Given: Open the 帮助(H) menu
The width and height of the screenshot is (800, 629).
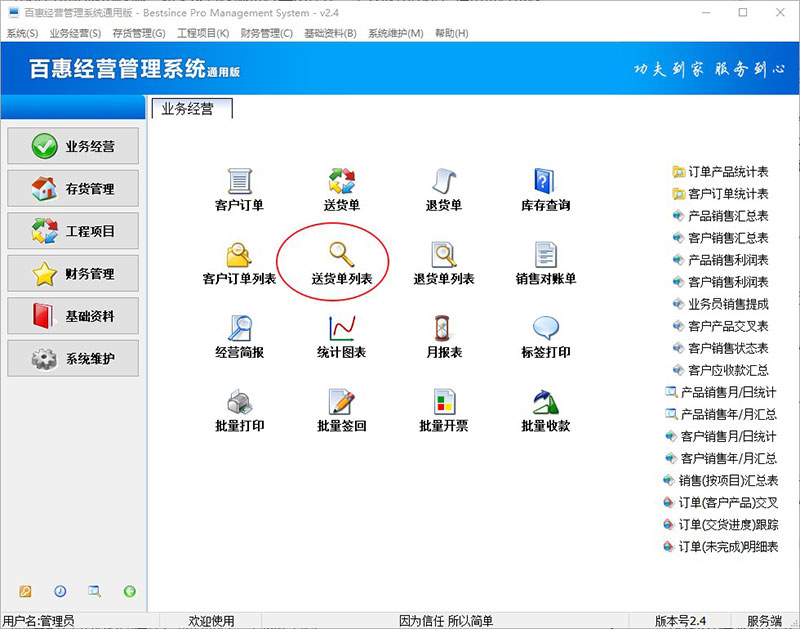Looking at the screenshot, I should tap(451, 33).
